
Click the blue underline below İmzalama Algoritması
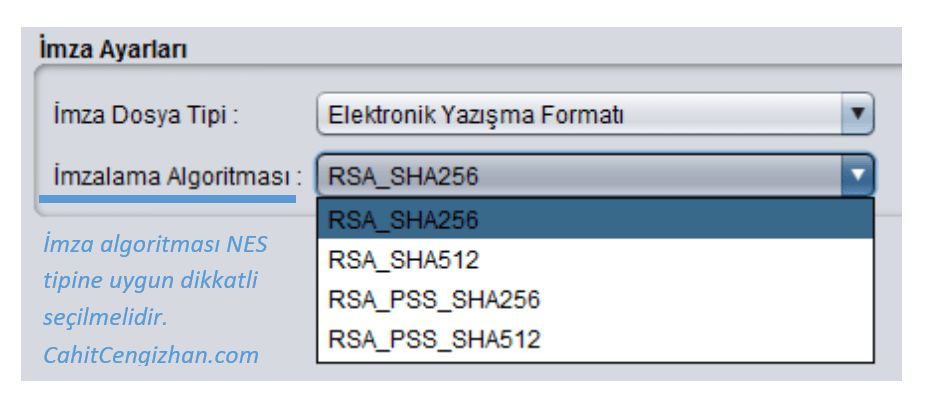pyautogui.click(x=167, y=198)
